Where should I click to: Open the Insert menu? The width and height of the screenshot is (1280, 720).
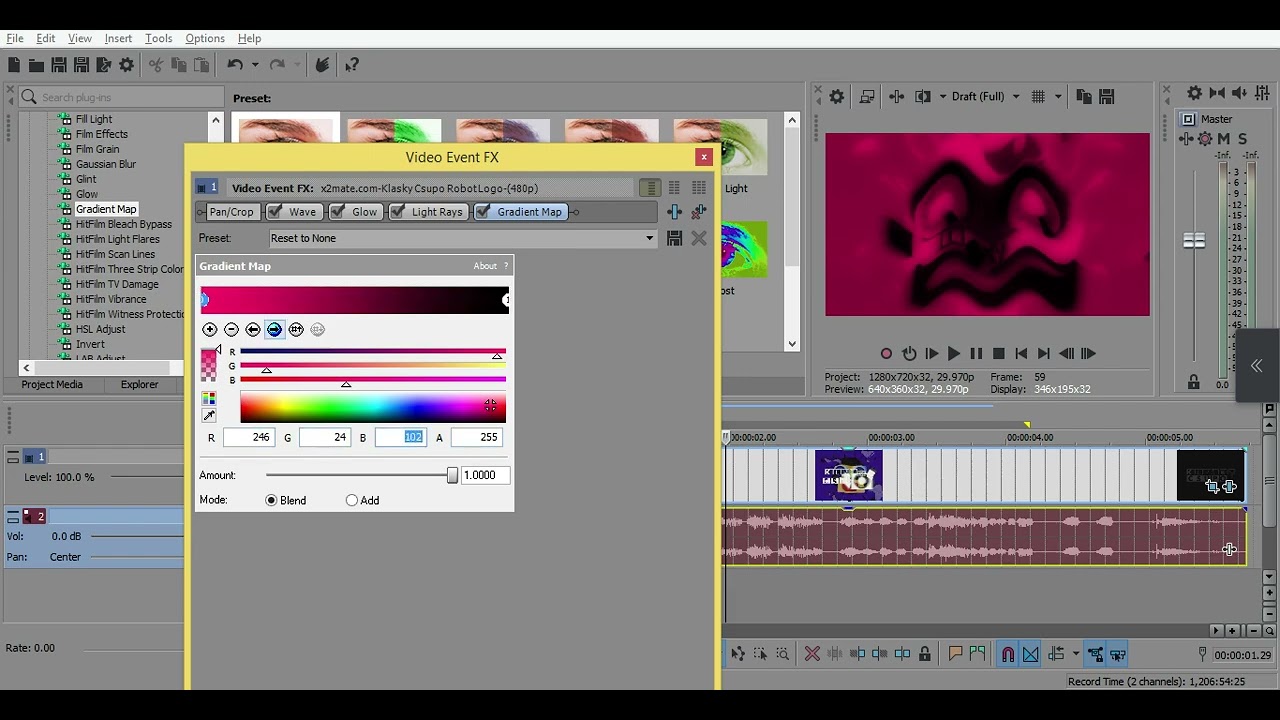(118, 38)
